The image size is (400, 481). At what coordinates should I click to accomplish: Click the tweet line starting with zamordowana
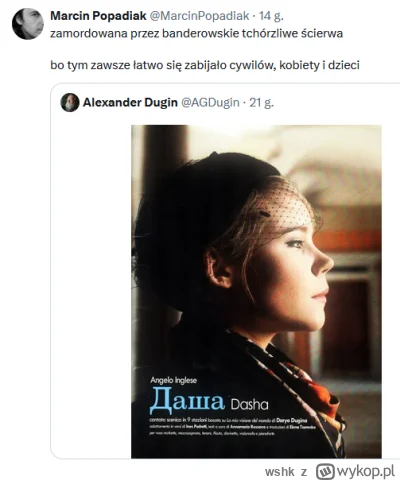(196, 34)
